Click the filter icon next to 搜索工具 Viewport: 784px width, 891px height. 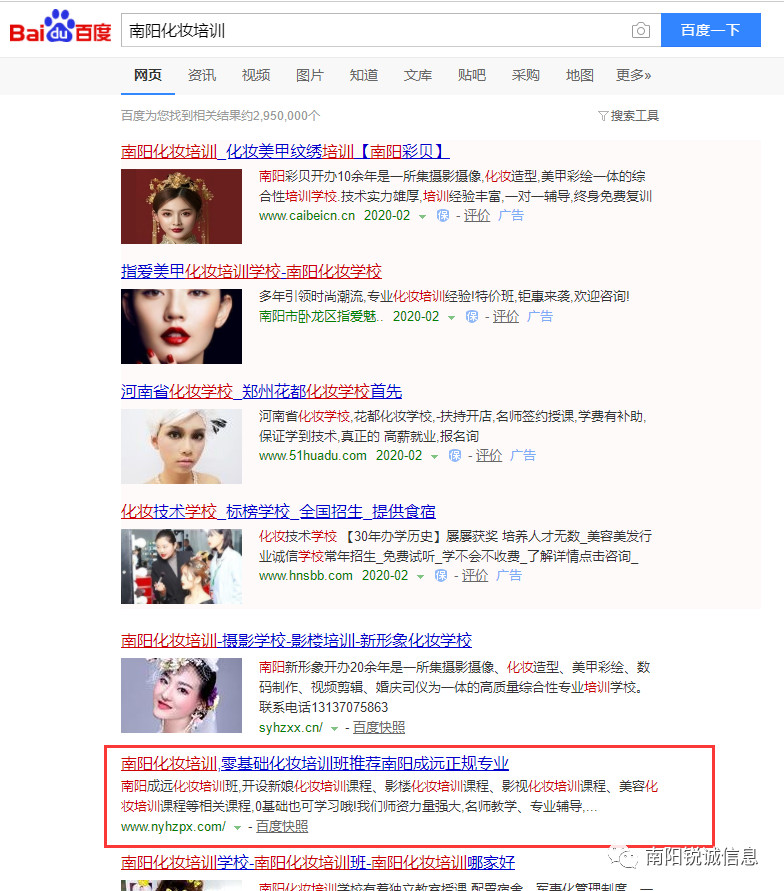603,116
